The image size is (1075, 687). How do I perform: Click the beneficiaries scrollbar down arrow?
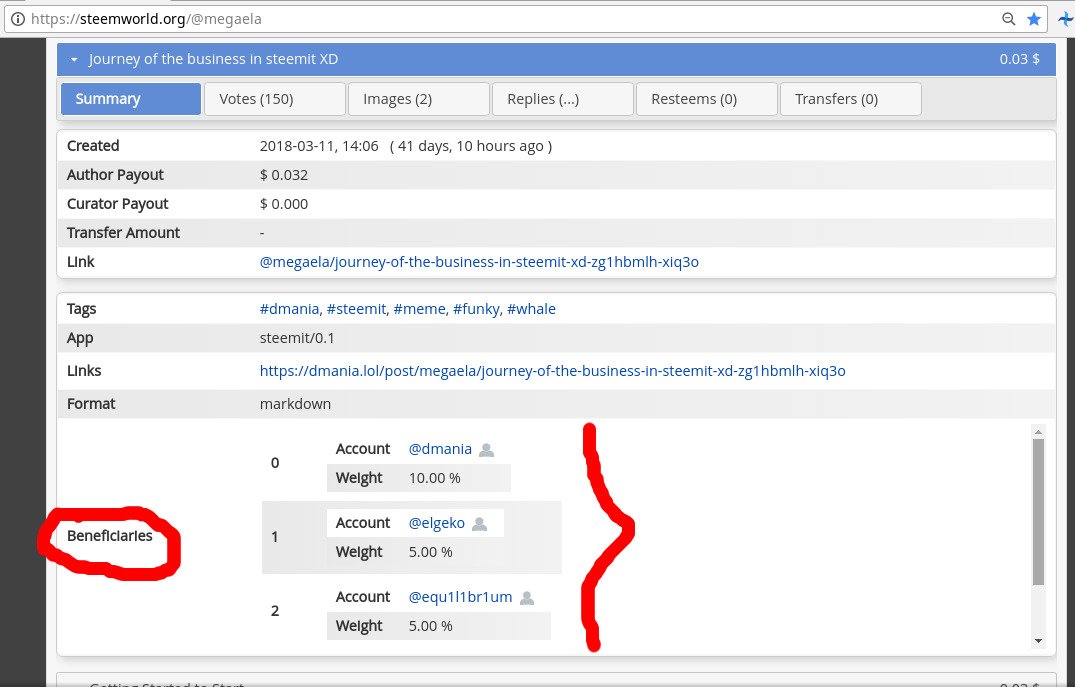click(x=1038, y=641)
